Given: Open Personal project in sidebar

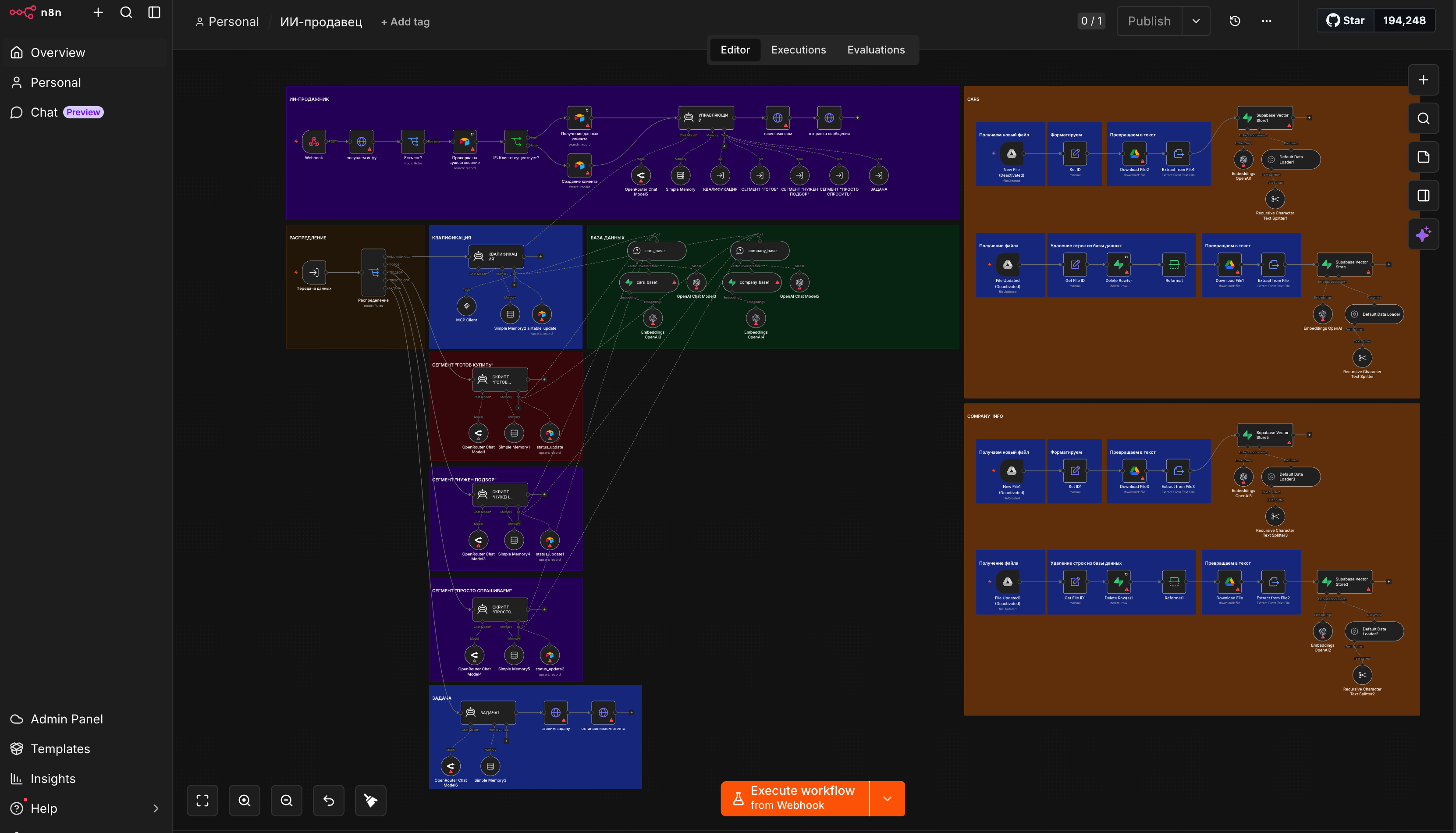Looking at the screenshot, I should point(85,82).
